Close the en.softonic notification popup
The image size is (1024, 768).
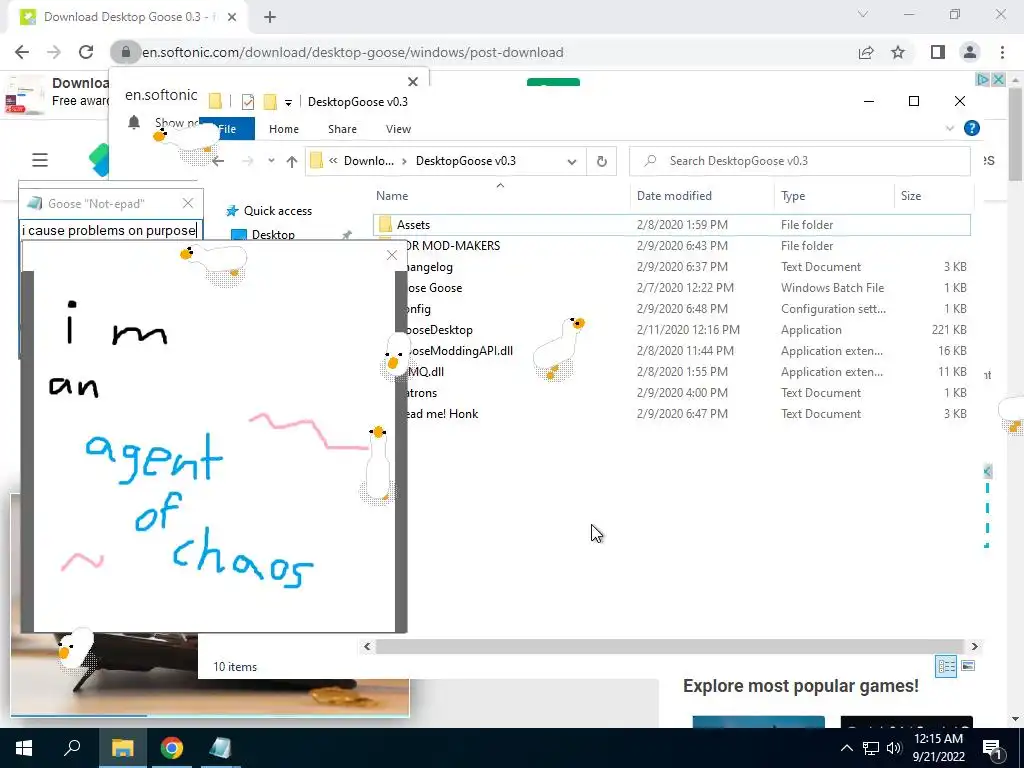point(413,82)
